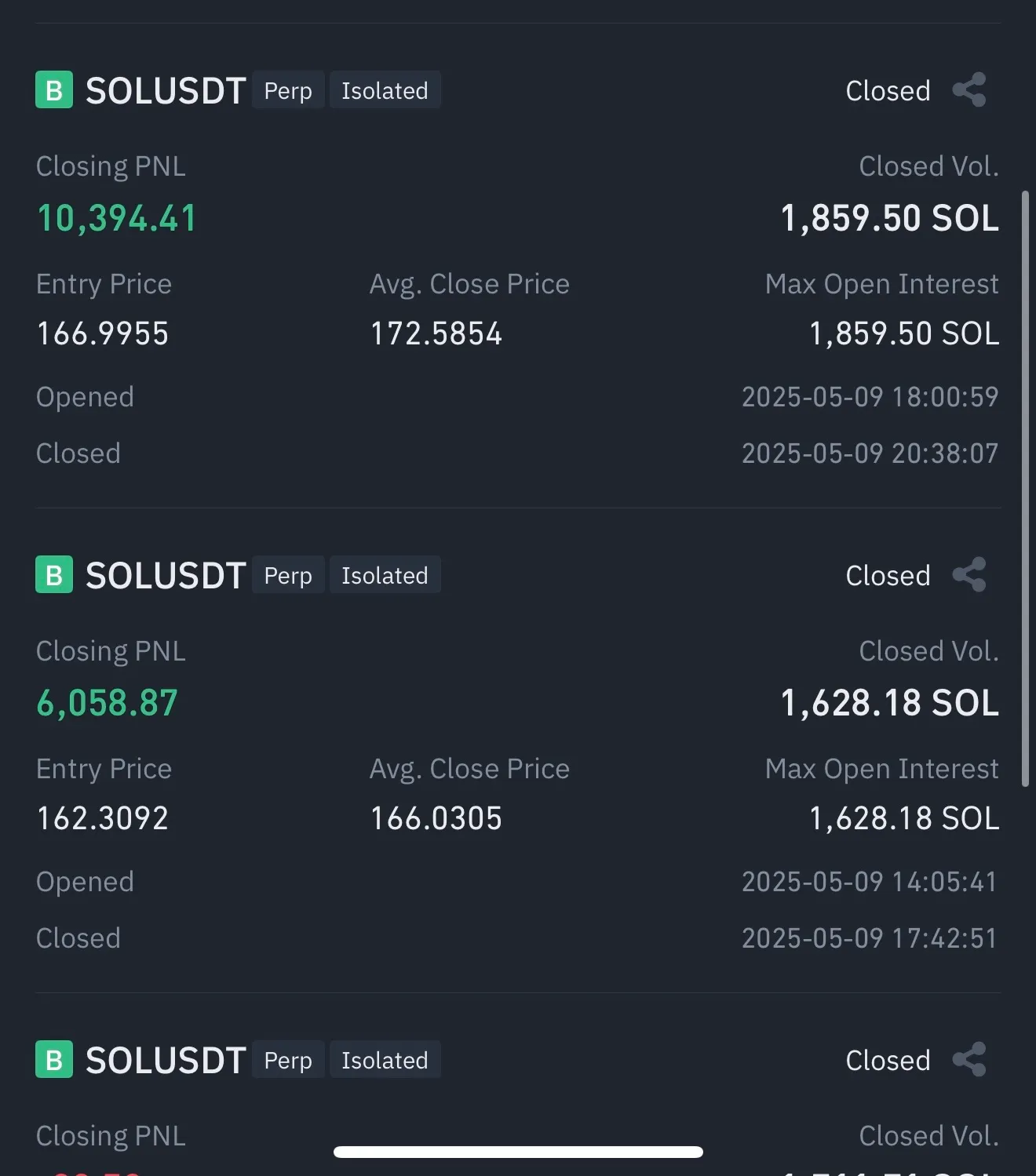Tap Isolated tag on the 6,058.87 PNL trade

coord(385,575)
